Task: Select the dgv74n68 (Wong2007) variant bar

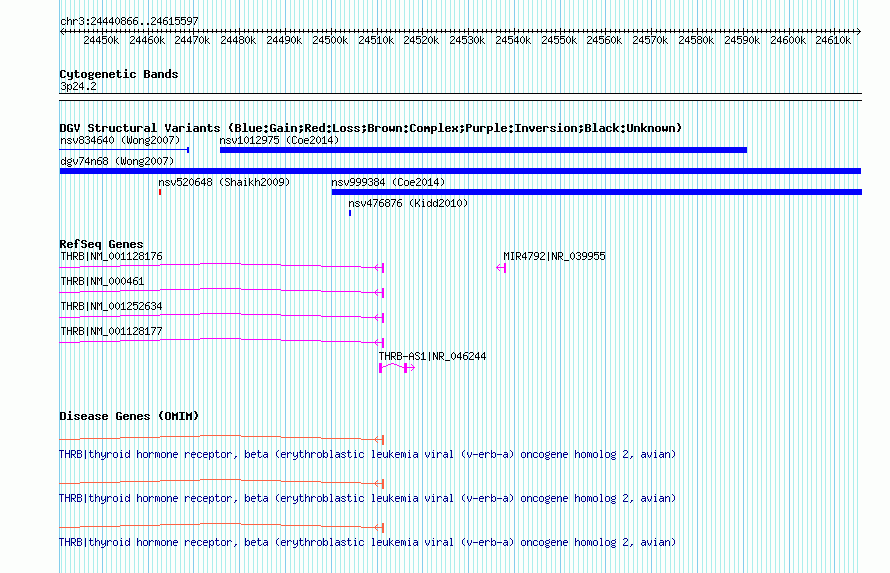Action: pyautogui.click(x=460, y=171)
